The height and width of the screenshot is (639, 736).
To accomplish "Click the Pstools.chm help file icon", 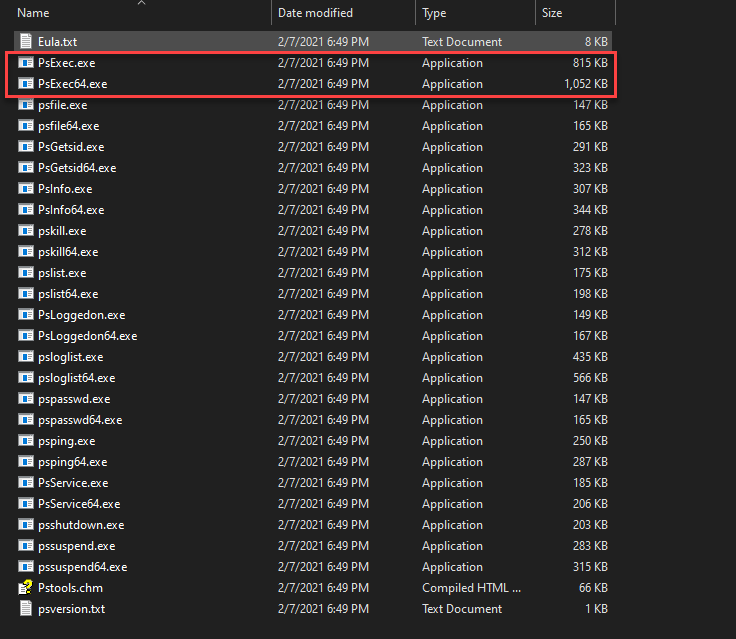I will (25, 587).
